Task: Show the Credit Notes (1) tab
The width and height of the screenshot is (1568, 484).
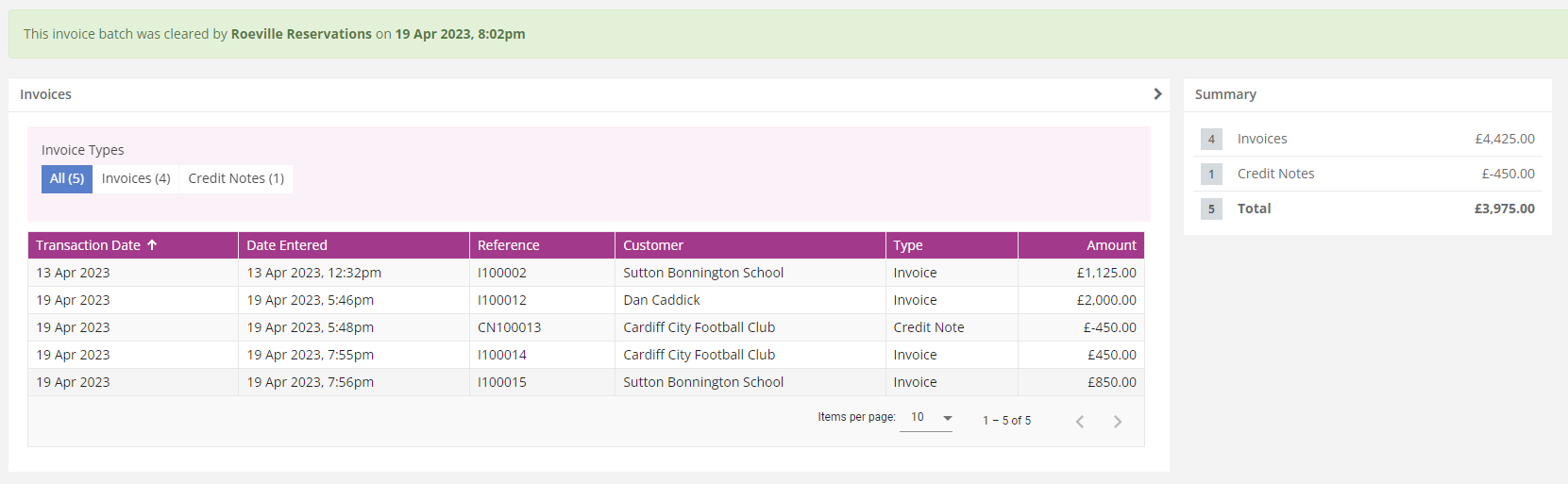Action: [236, 178]
